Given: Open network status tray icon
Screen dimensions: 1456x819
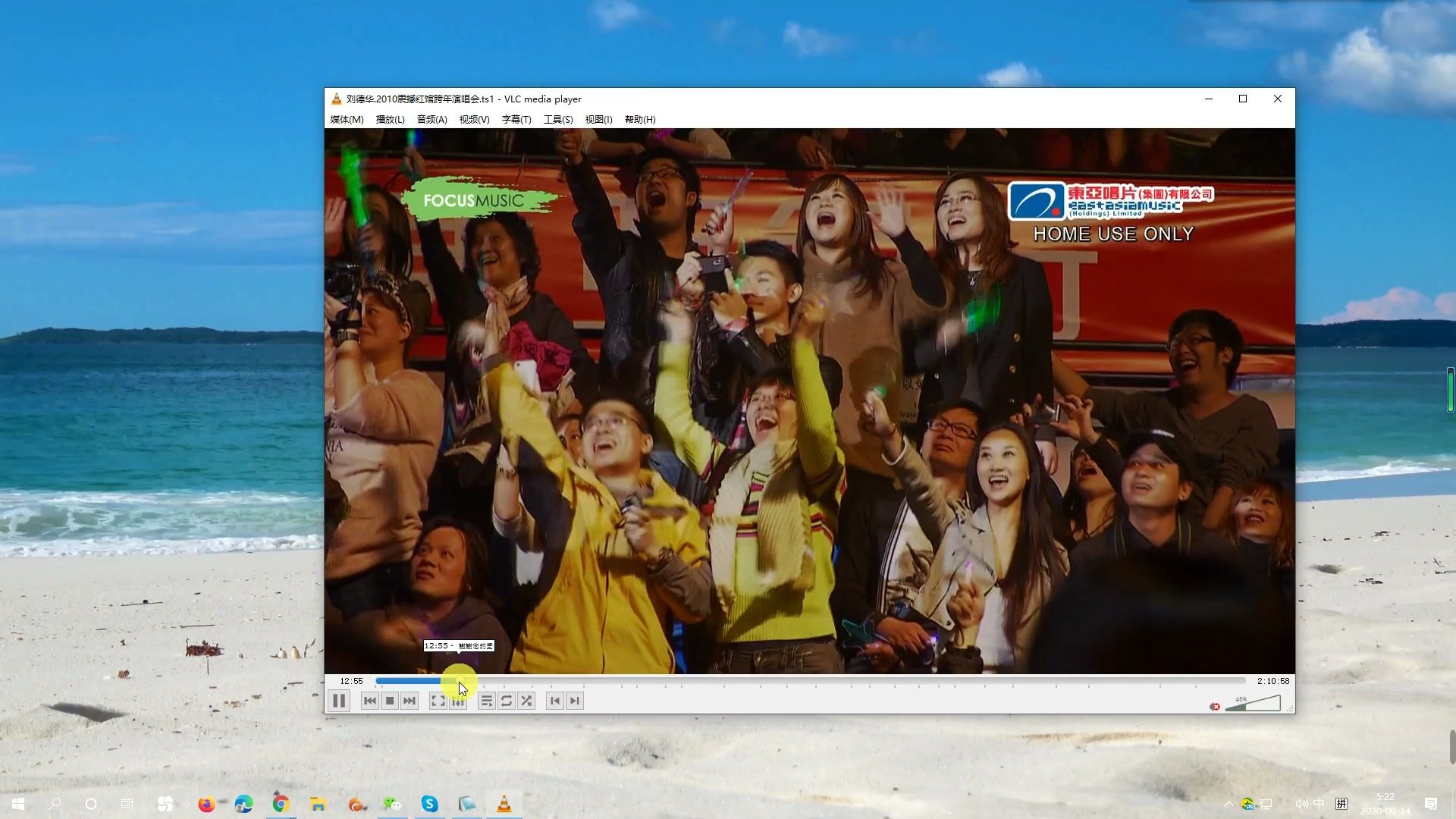Looking at the screenshot, I should (x=1266, y=804).
